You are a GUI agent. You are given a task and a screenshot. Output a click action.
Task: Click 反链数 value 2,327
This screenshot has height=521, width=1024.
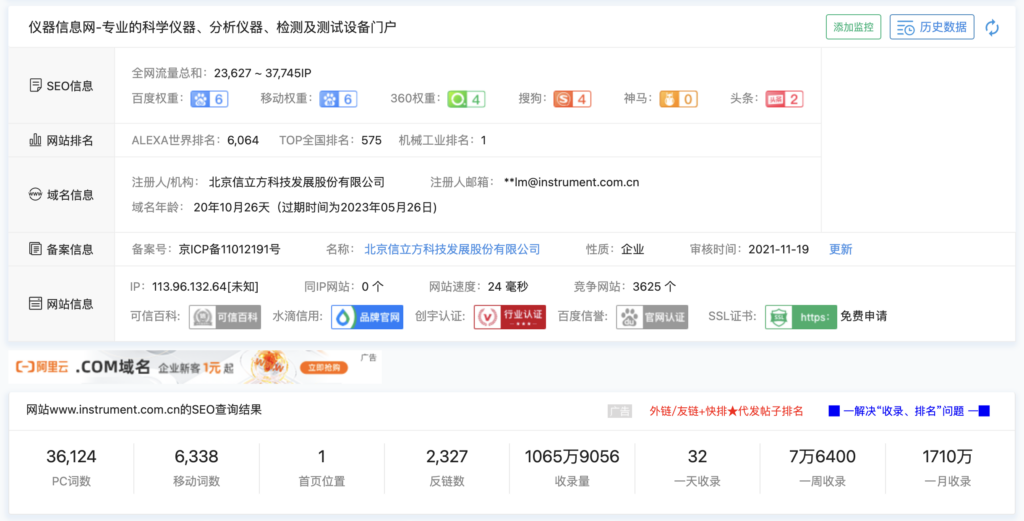(447, 457)
